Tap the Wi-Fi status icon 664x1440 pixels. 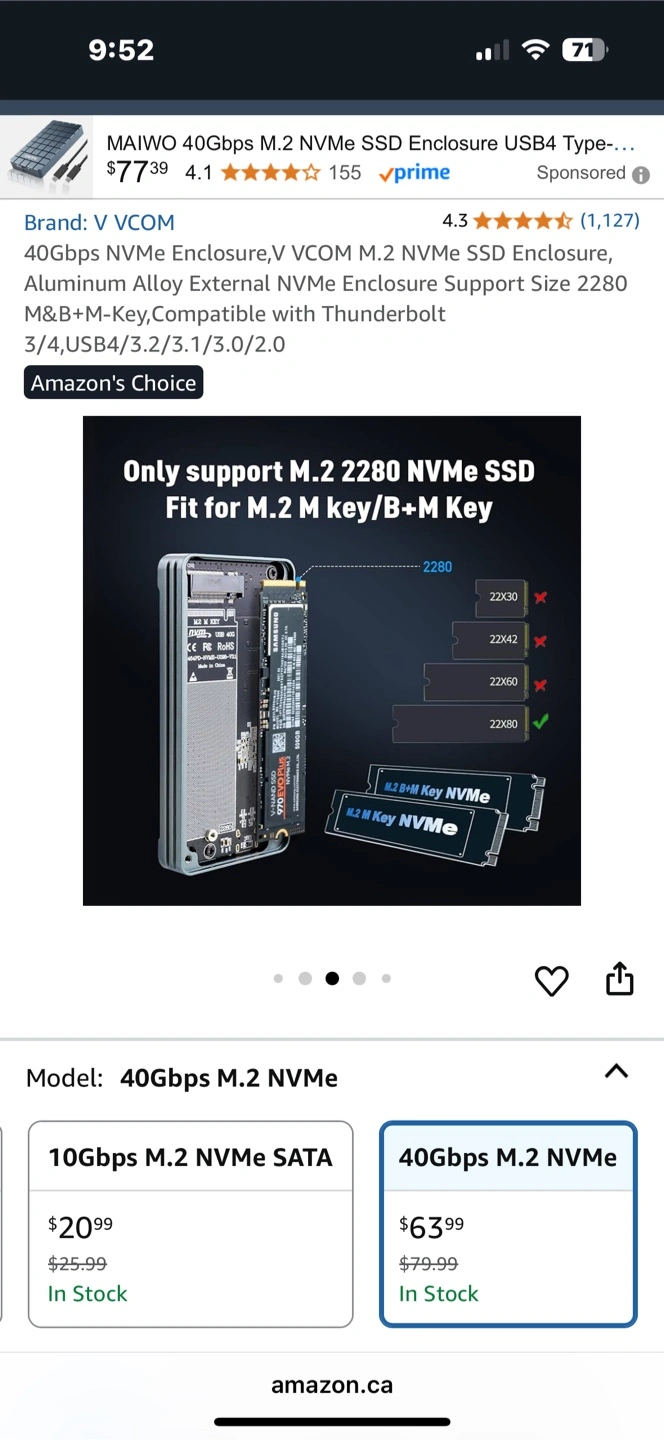(x=536, y=50)
